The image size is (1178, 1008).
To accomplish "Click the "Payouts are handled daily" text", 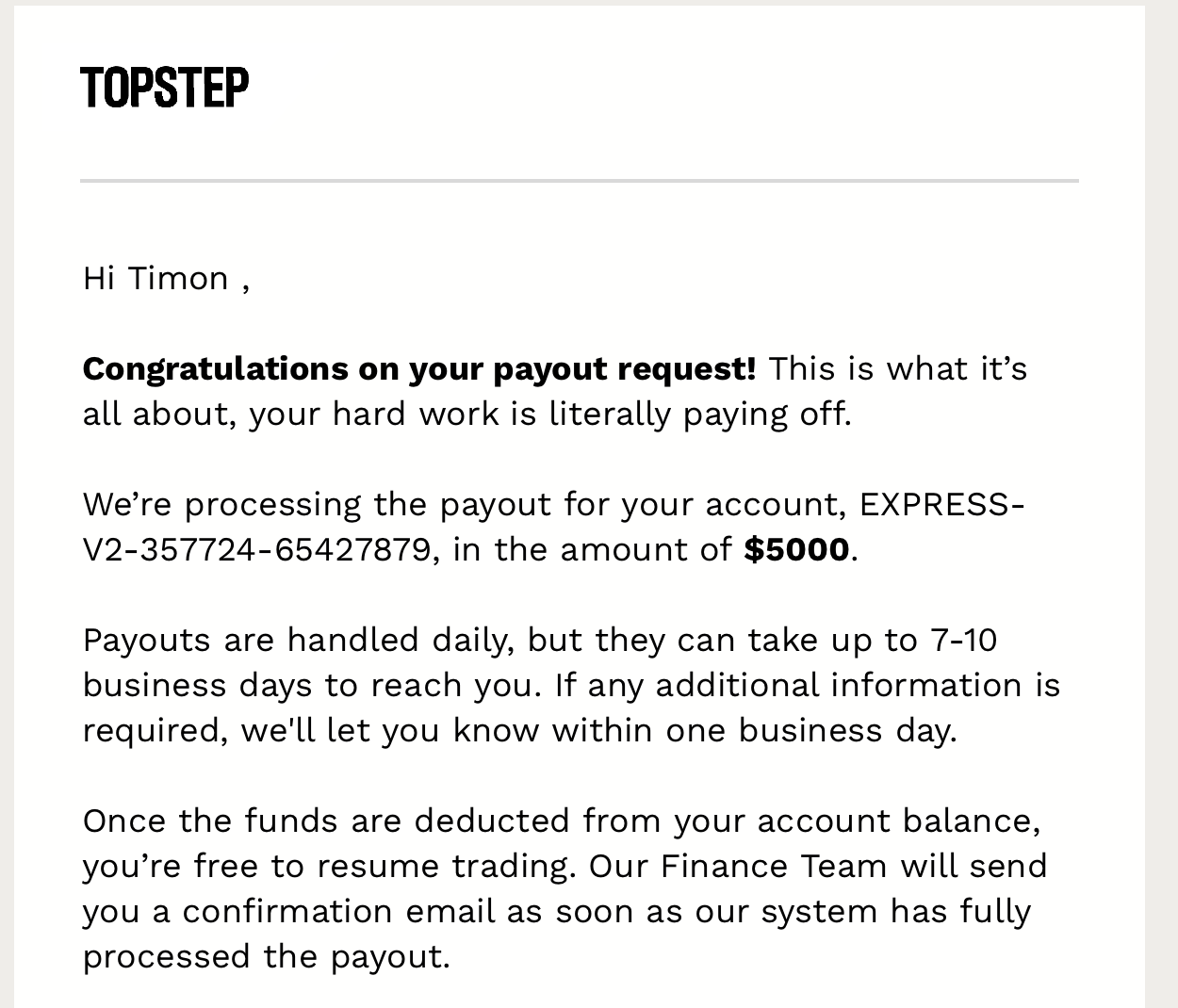I will (299, 640).
